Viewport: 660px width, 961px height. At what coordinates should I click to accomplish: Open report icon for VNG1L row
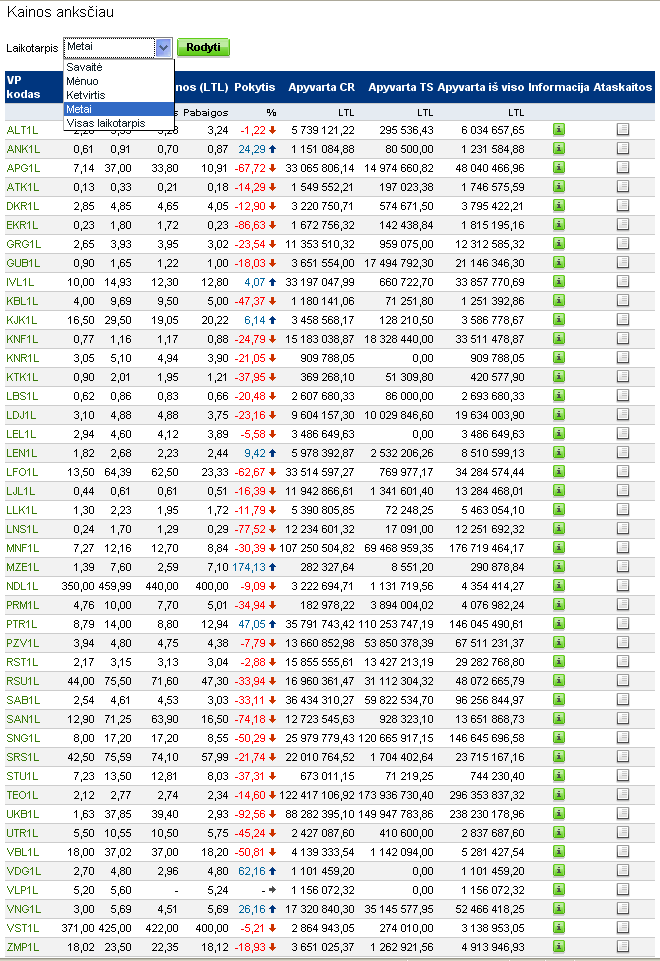pos(623,908)
